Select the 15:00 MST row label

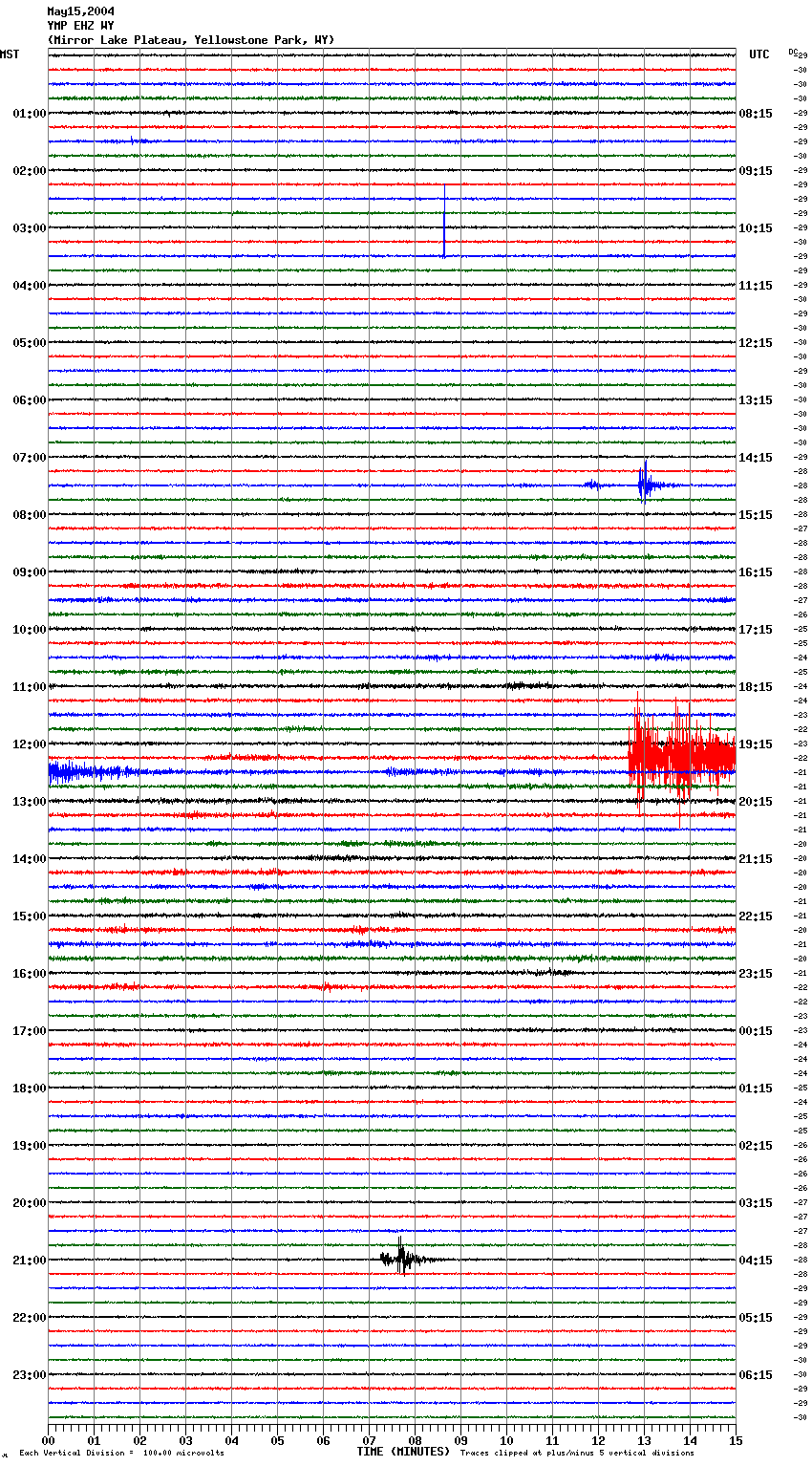tap(30, 916)
